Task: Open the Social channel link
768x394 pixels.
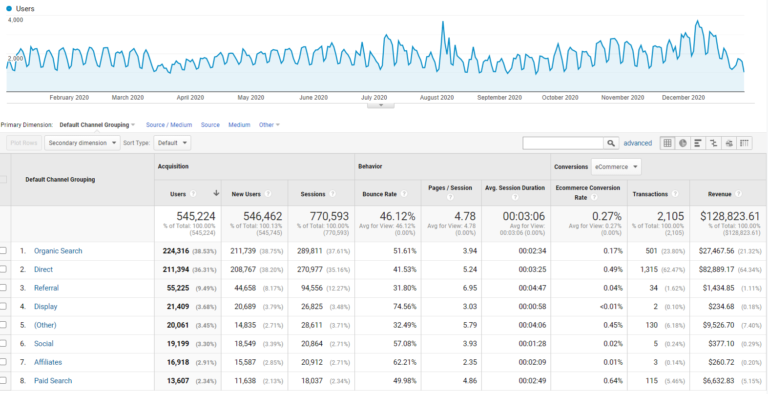Action: pyautogui.click(x=44, y=344)
